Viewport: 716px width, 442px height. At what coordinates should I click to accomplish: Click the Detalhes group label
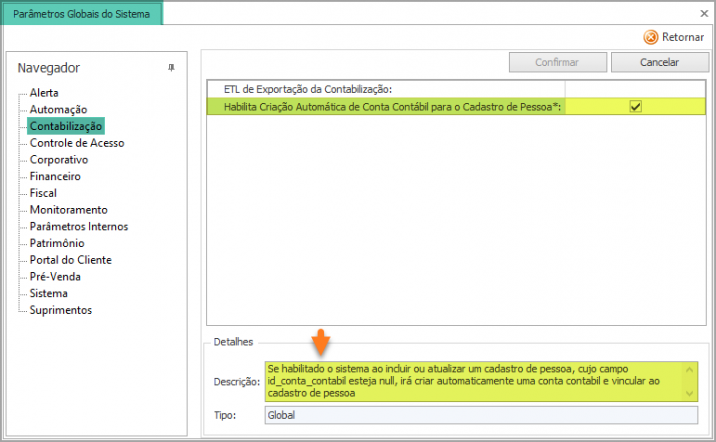click(233, 342)
